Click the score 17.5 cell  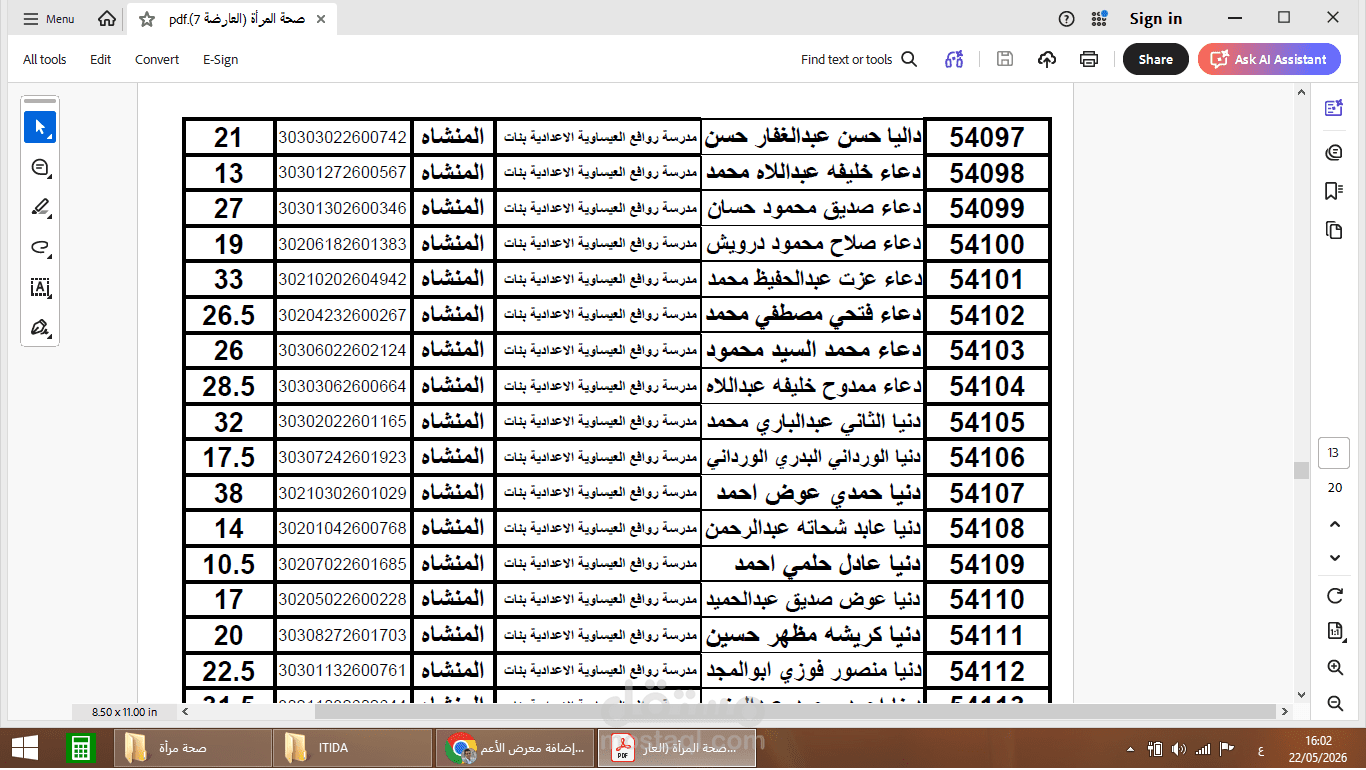(x=229, y=457)
